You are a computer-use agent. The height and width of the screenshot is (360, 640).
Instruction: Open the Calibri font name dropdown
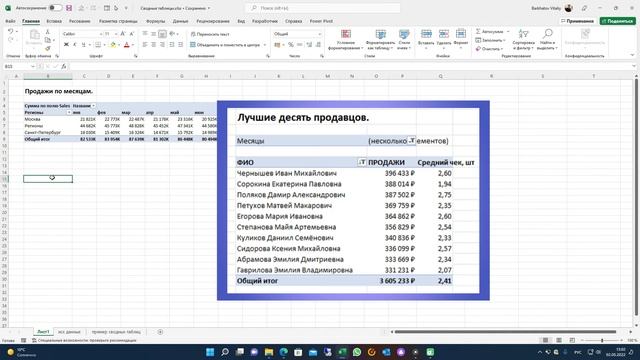(101, 34)
